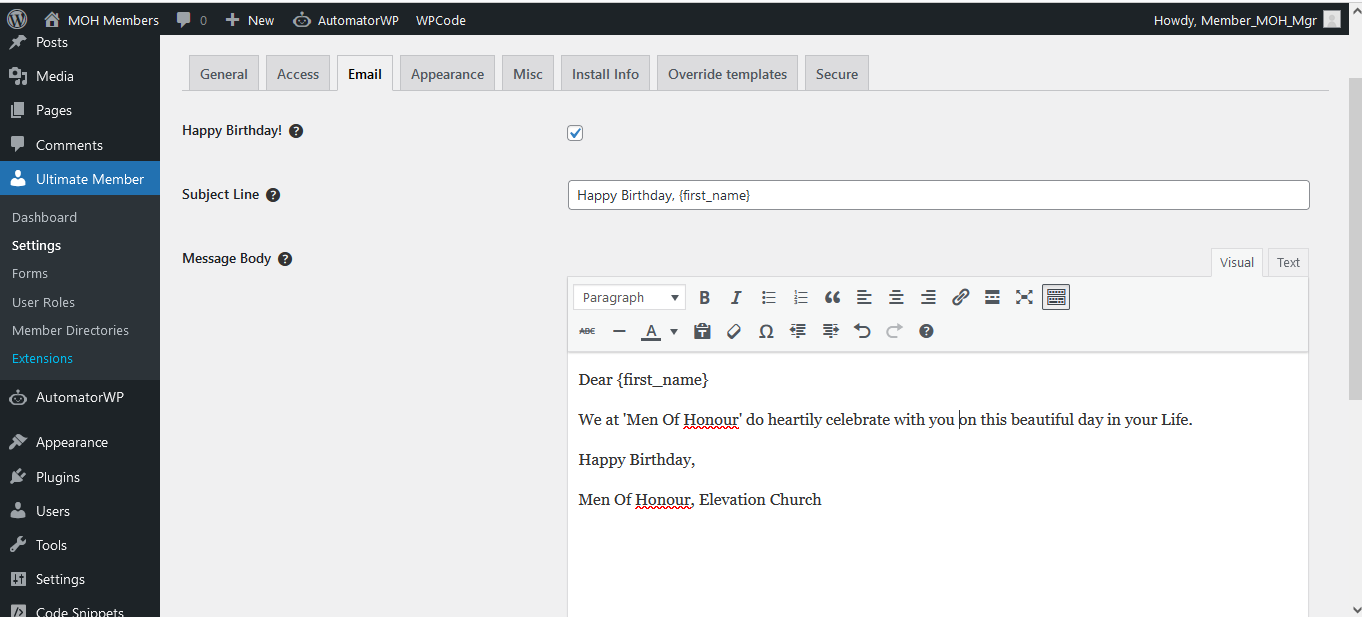Apply italic formatting to message text
Screen dimensions: 1362x617
(x=736, y=297)
